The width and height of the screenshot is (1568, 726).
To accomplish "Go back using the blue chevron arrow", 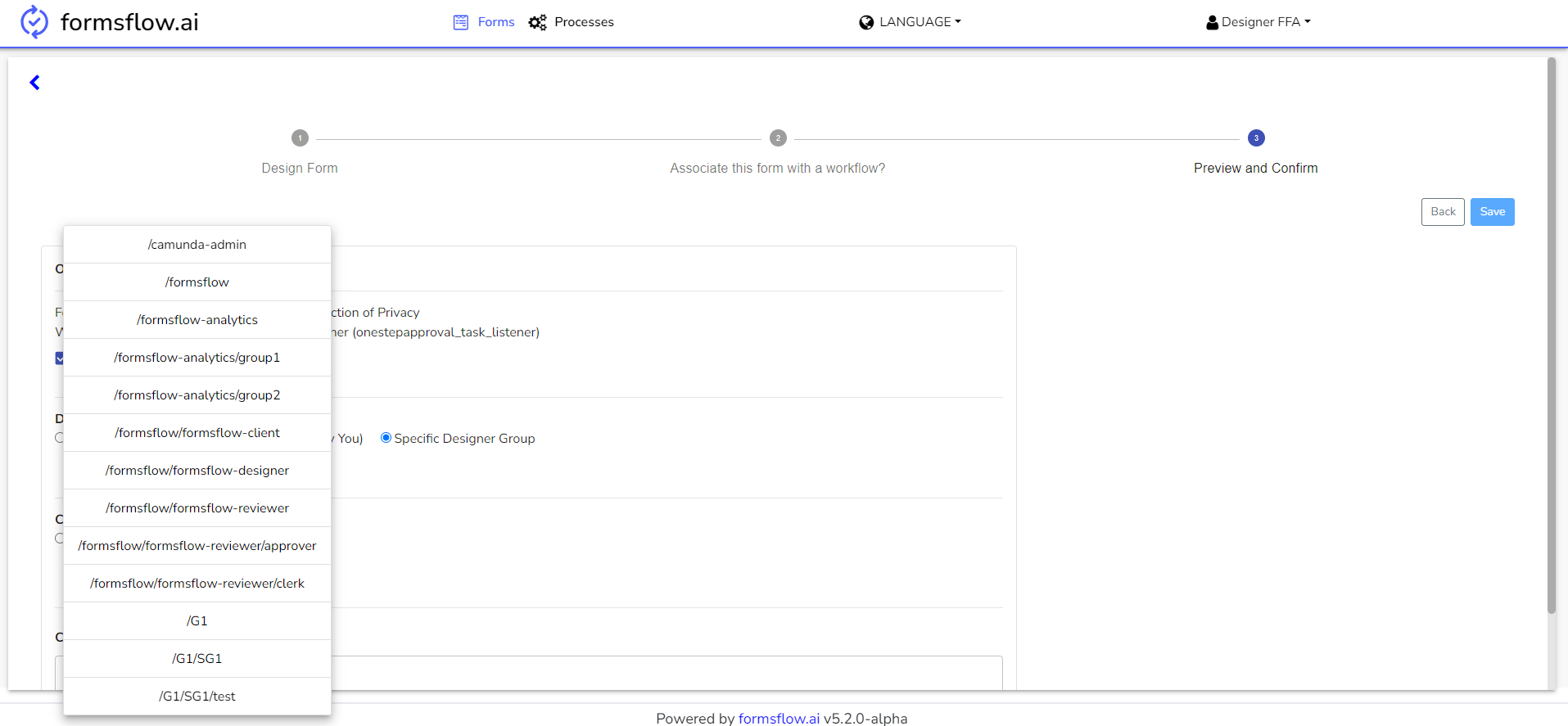I will [34, 83].
